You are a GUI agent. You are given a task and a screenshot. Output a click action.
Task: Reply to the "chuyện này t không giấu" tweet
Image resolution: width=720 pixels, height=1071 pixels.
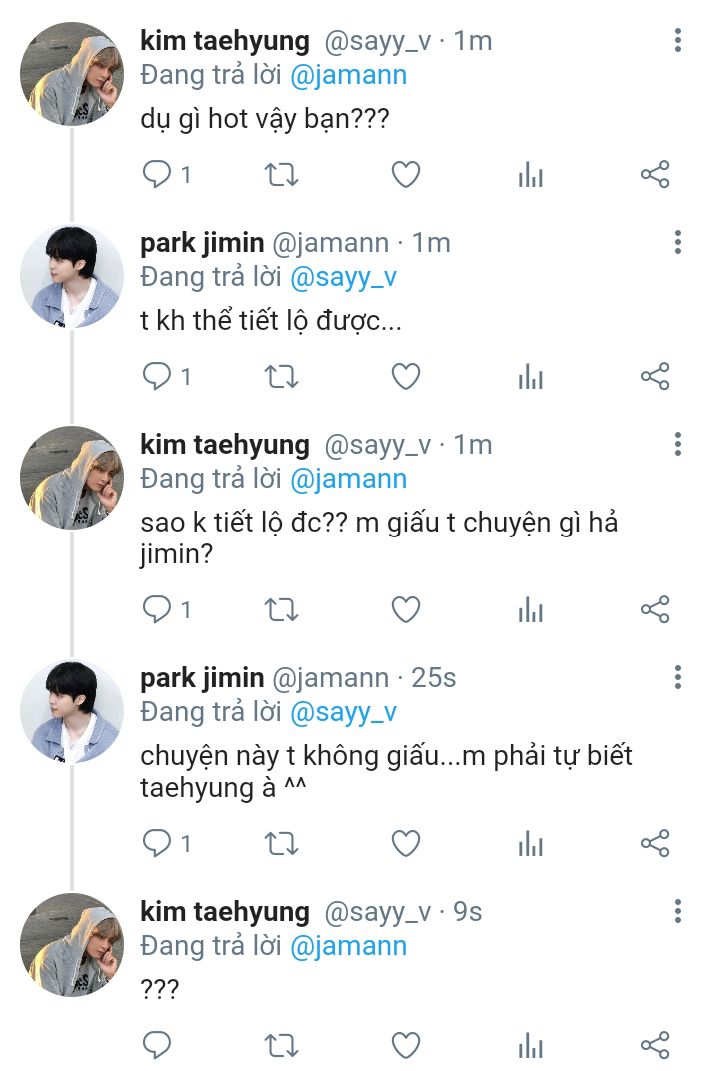[x=157, y=843]
